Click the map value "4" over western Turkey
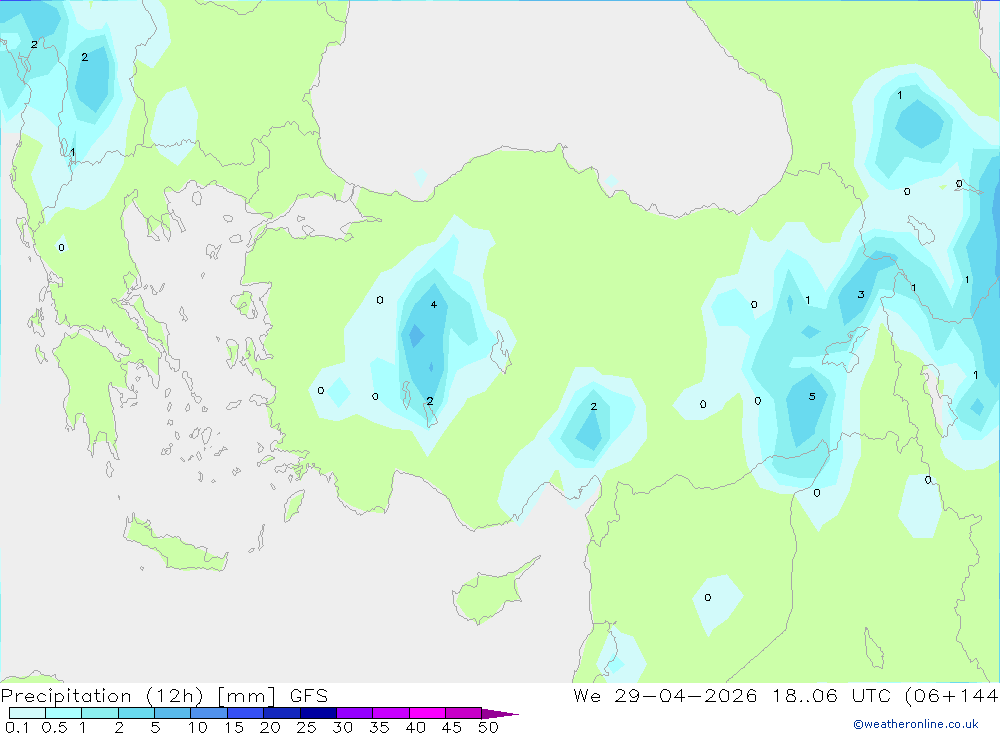The width and height of the screenshot is (1000, 733). [x=434, y=304]
